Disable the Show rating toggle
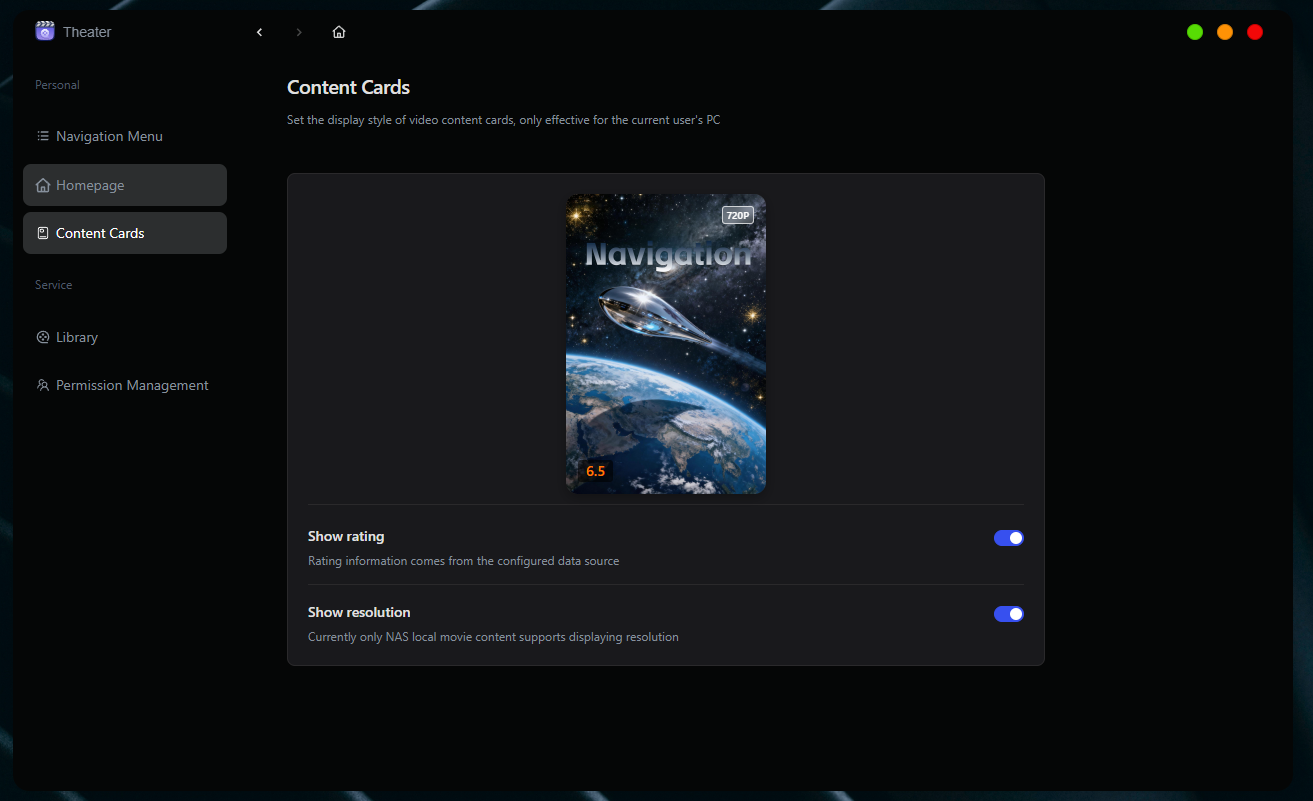Screen dimensions: 1313x801 tap(1009, 538)
